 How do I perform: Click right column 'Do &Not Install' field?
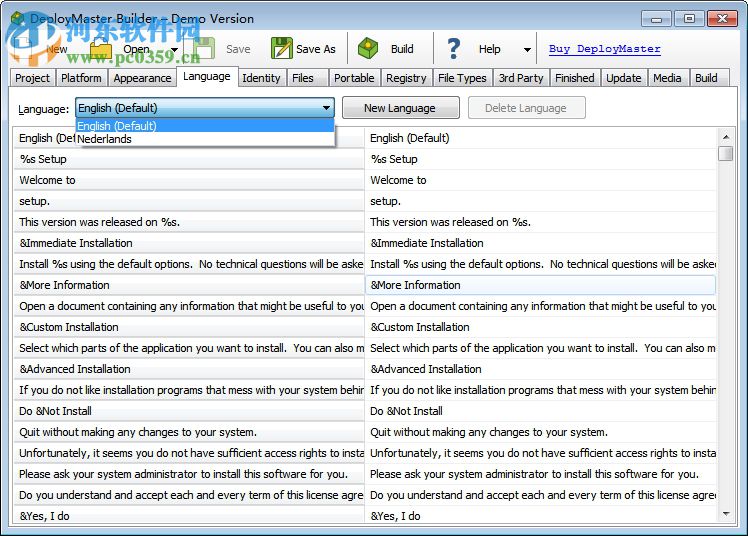pyautogui.click(x=540, y=411)
